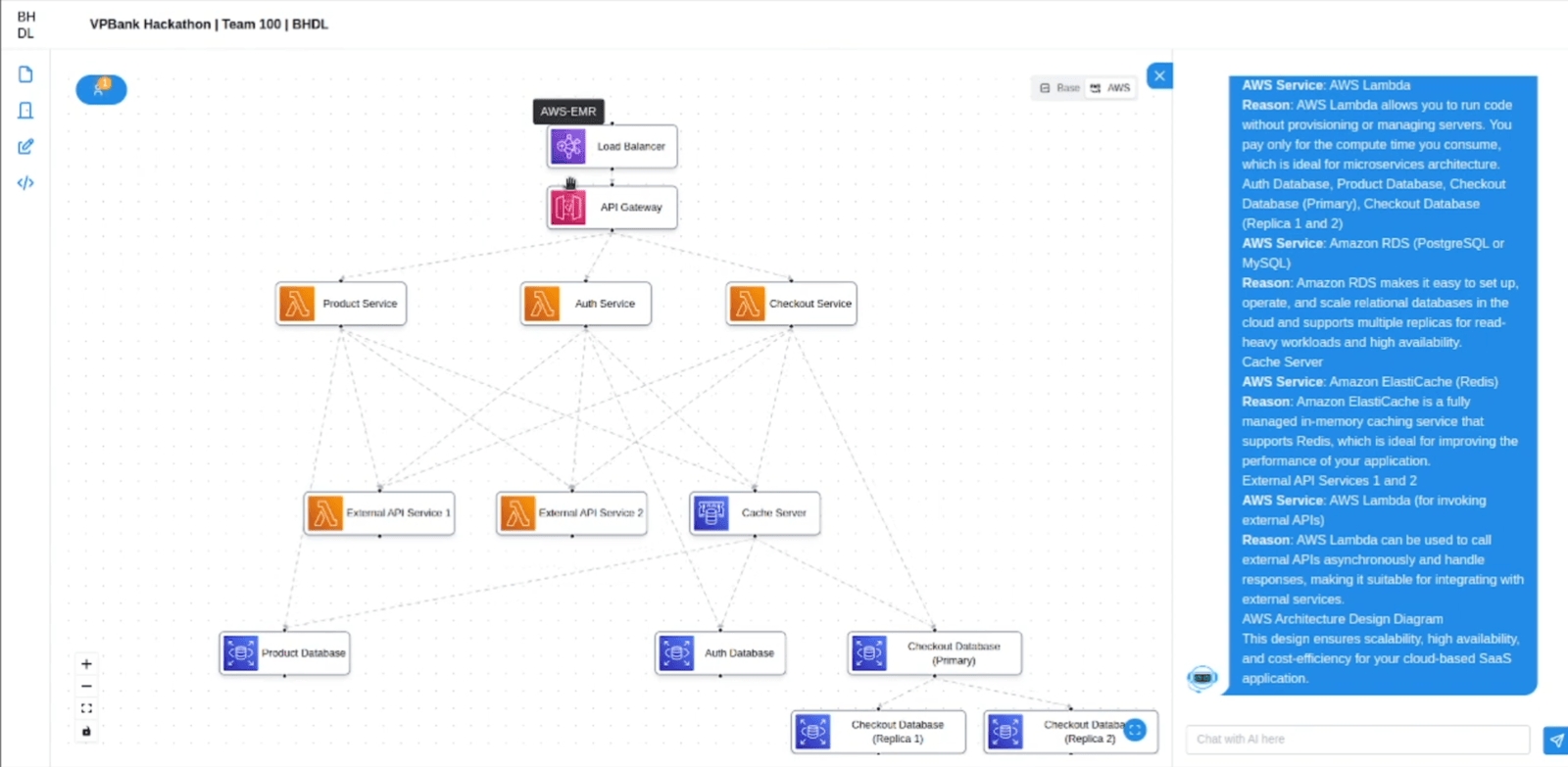Open the code view icon in sidebar
This screenshot has height=767, width=1568.
pyautogui.click(x=25, y=182)
